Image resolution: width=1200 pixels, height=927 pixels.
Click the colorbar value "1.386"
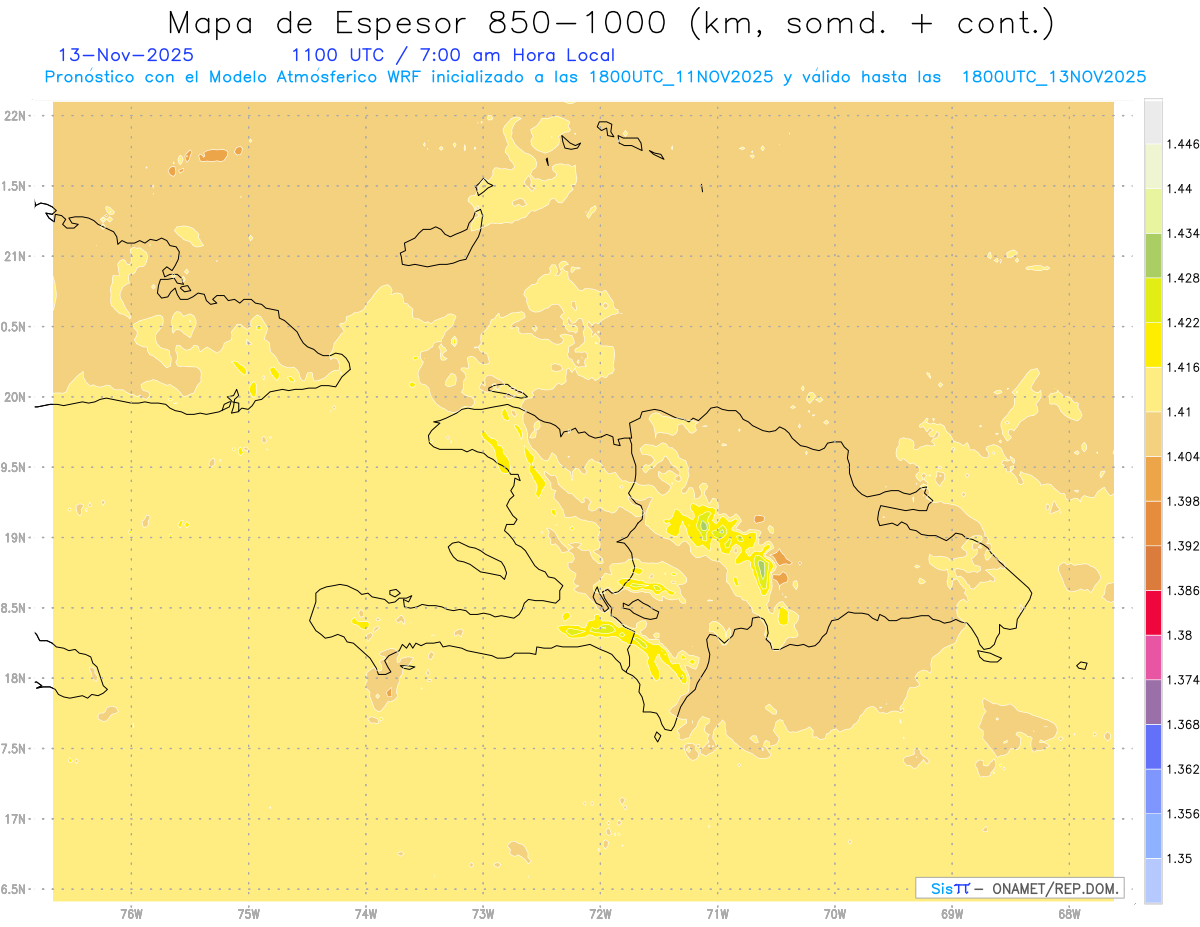coord(1183,591)
